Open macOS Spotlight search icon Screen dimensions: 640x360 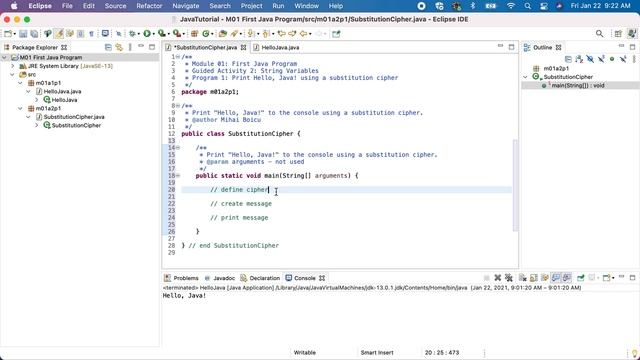527,6
